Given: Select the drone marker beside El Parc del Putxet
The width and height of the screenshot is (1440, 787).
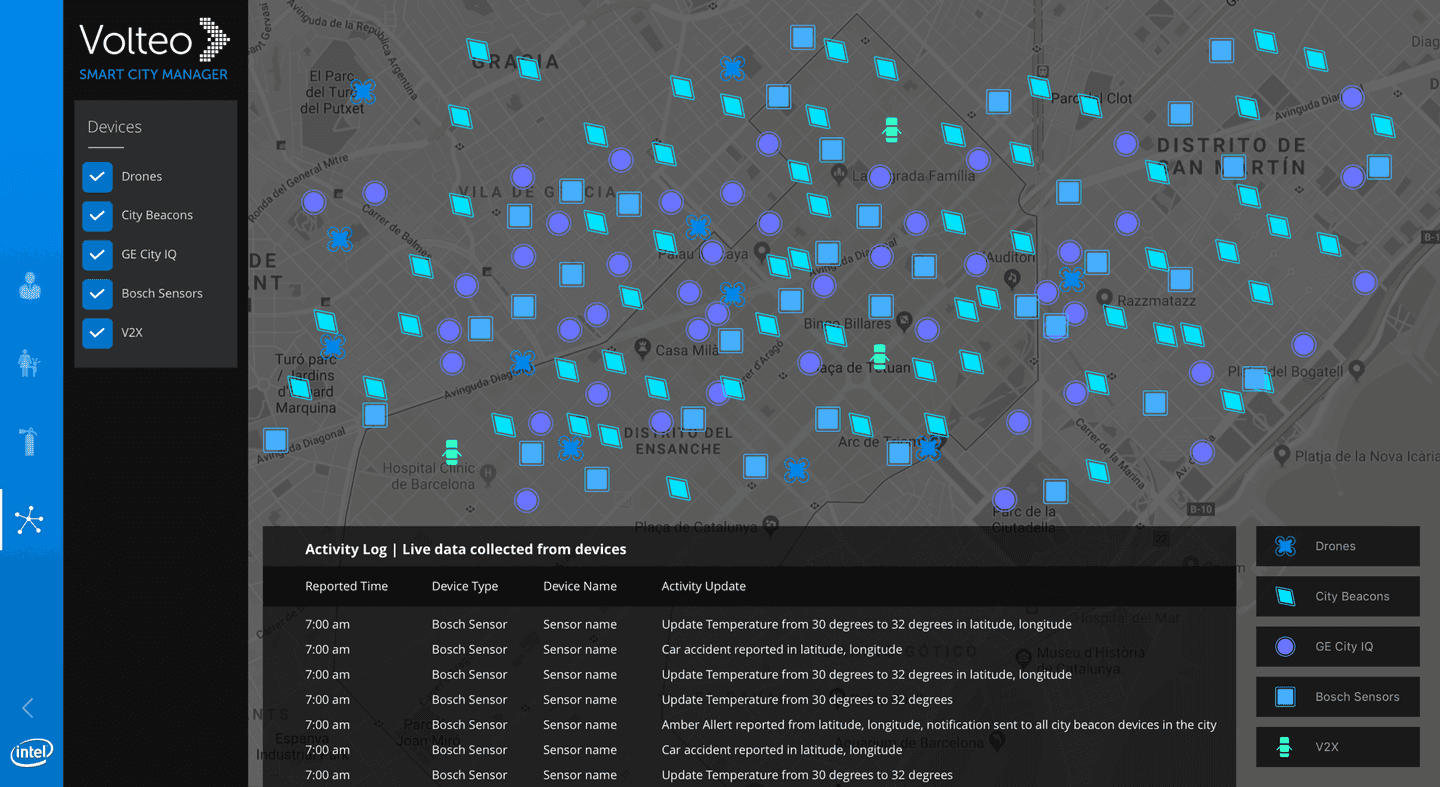Looking at the screenshot, I should pyautogui.click(x=362, y=93).
